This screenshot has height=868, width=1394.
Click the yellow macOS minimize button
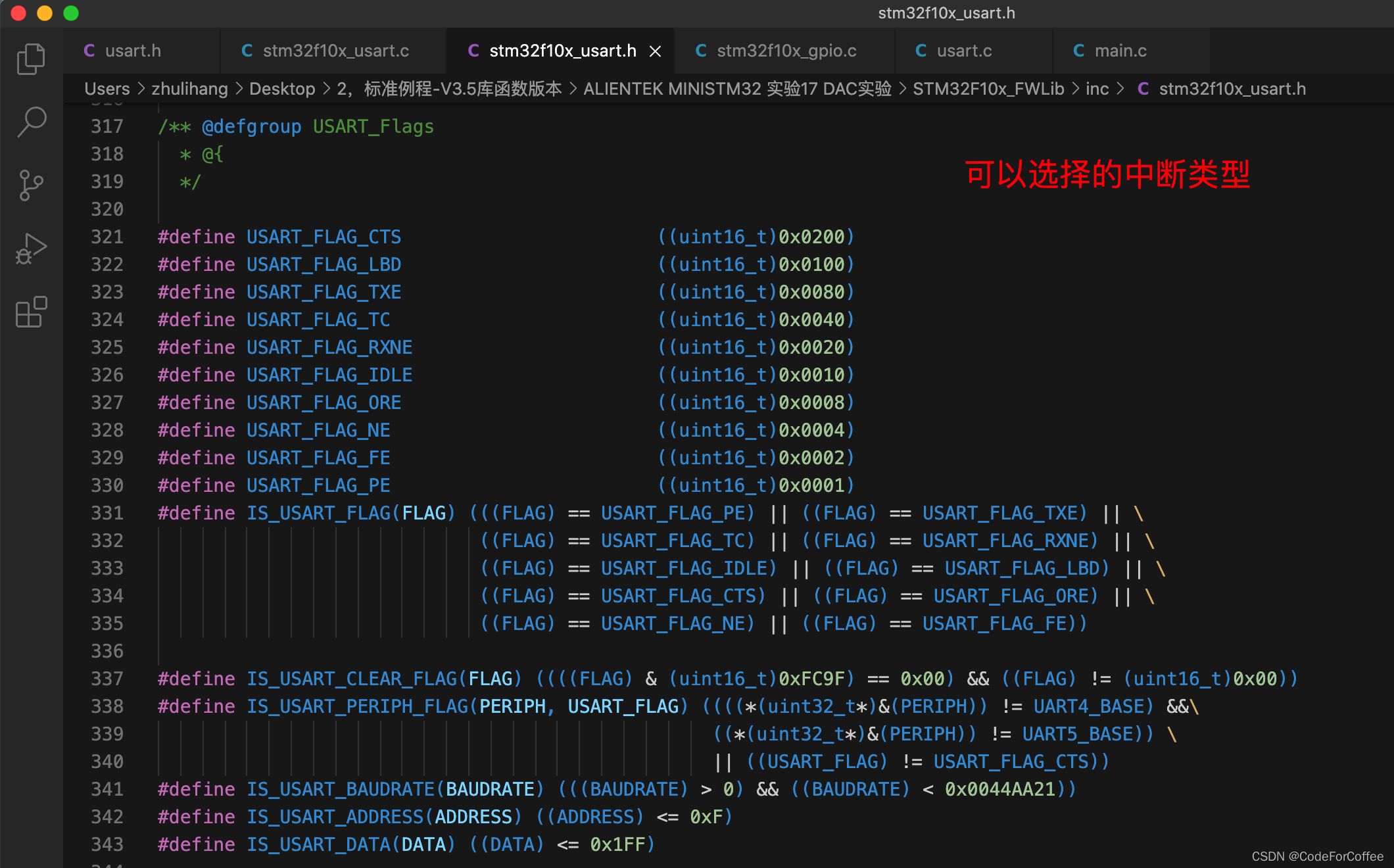(45, 13)
